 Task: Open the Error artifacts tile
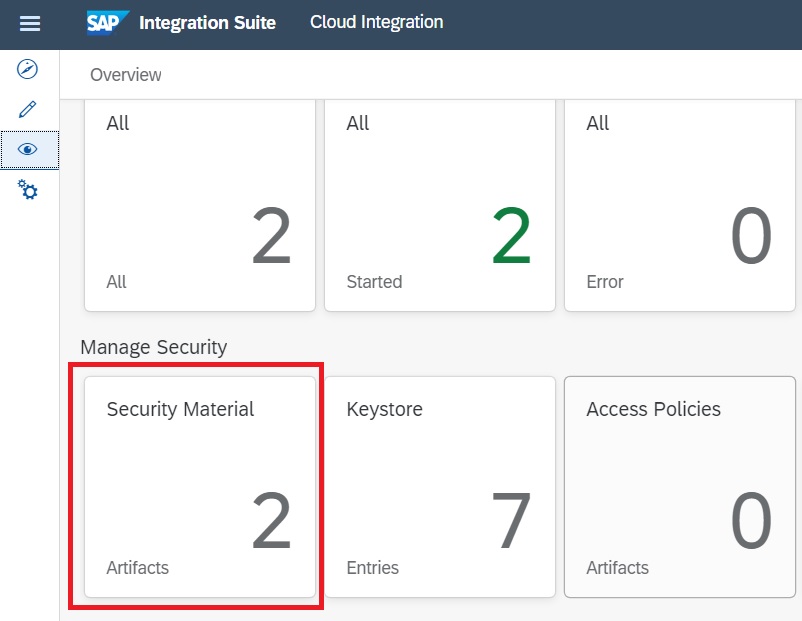pos(680,205)
